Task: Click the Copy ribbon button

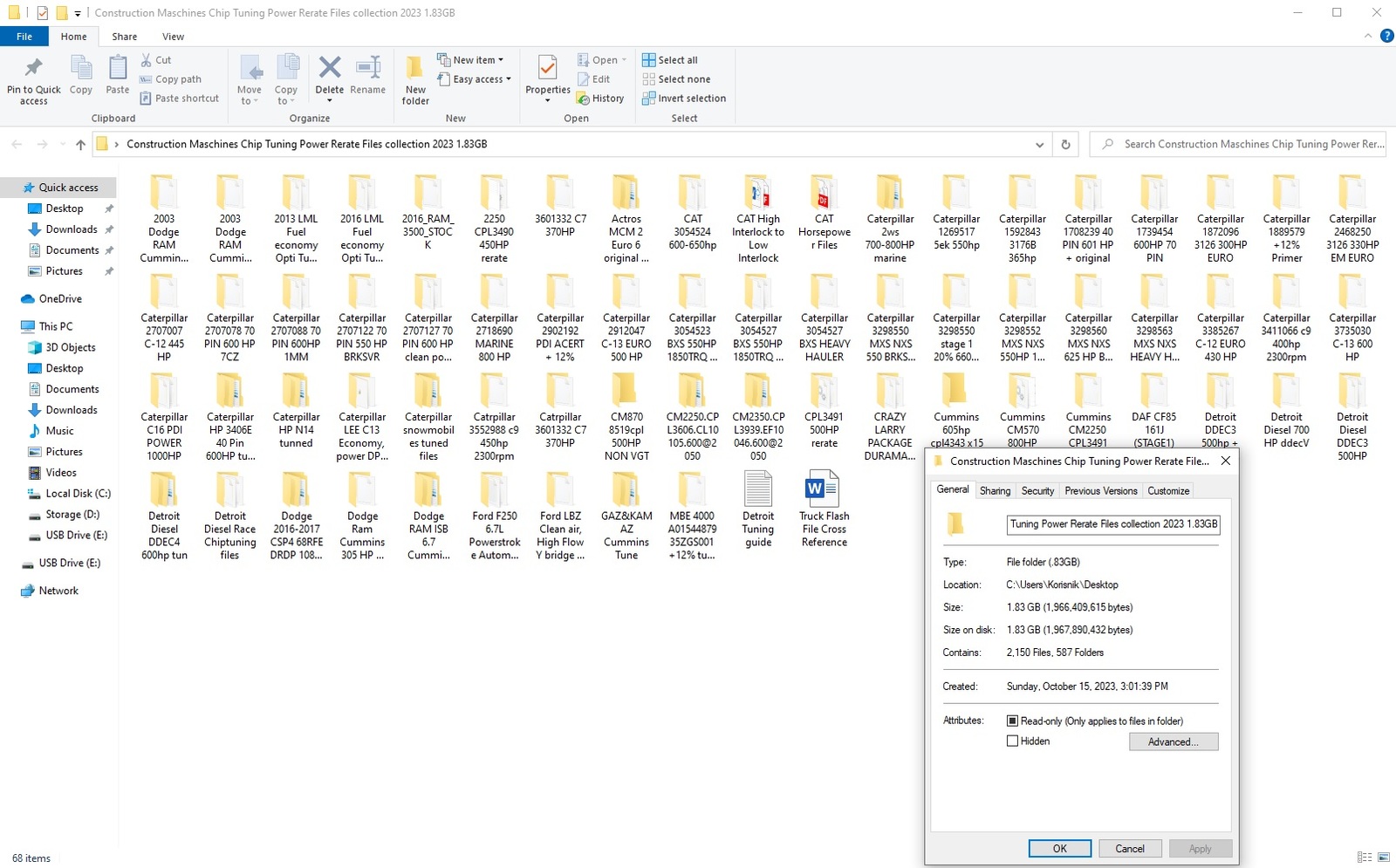Action: point(81,76)
